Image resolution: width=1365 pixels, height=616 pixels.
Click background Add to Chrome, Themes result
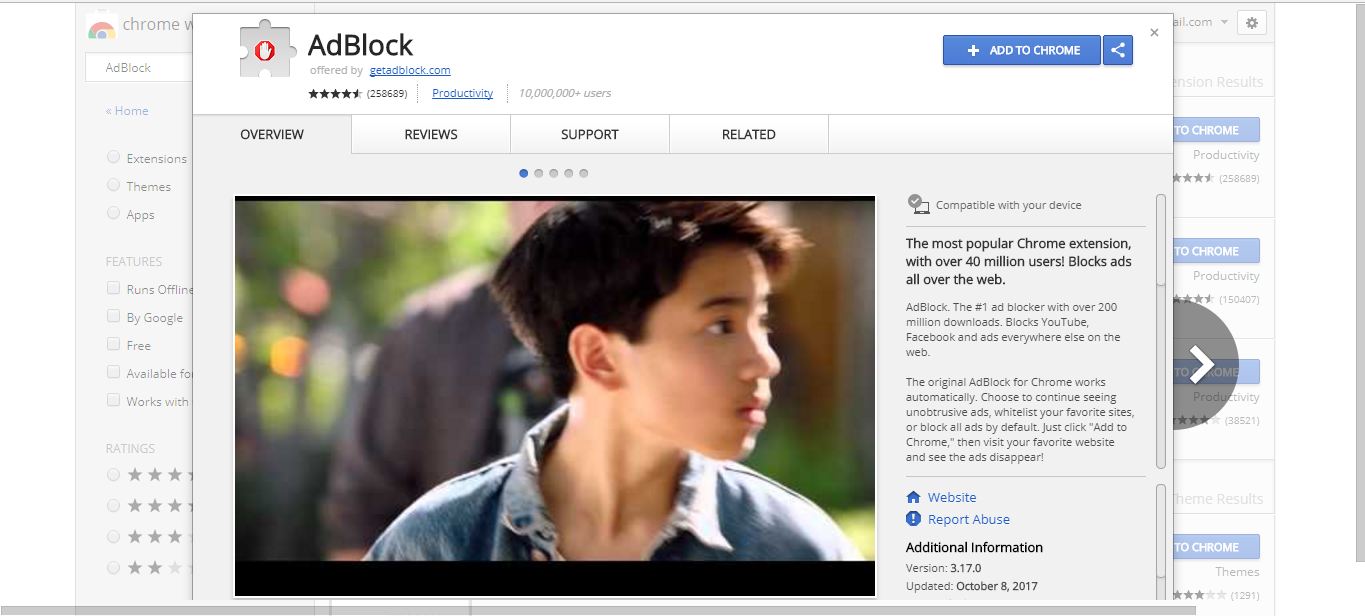[1216, 547]
